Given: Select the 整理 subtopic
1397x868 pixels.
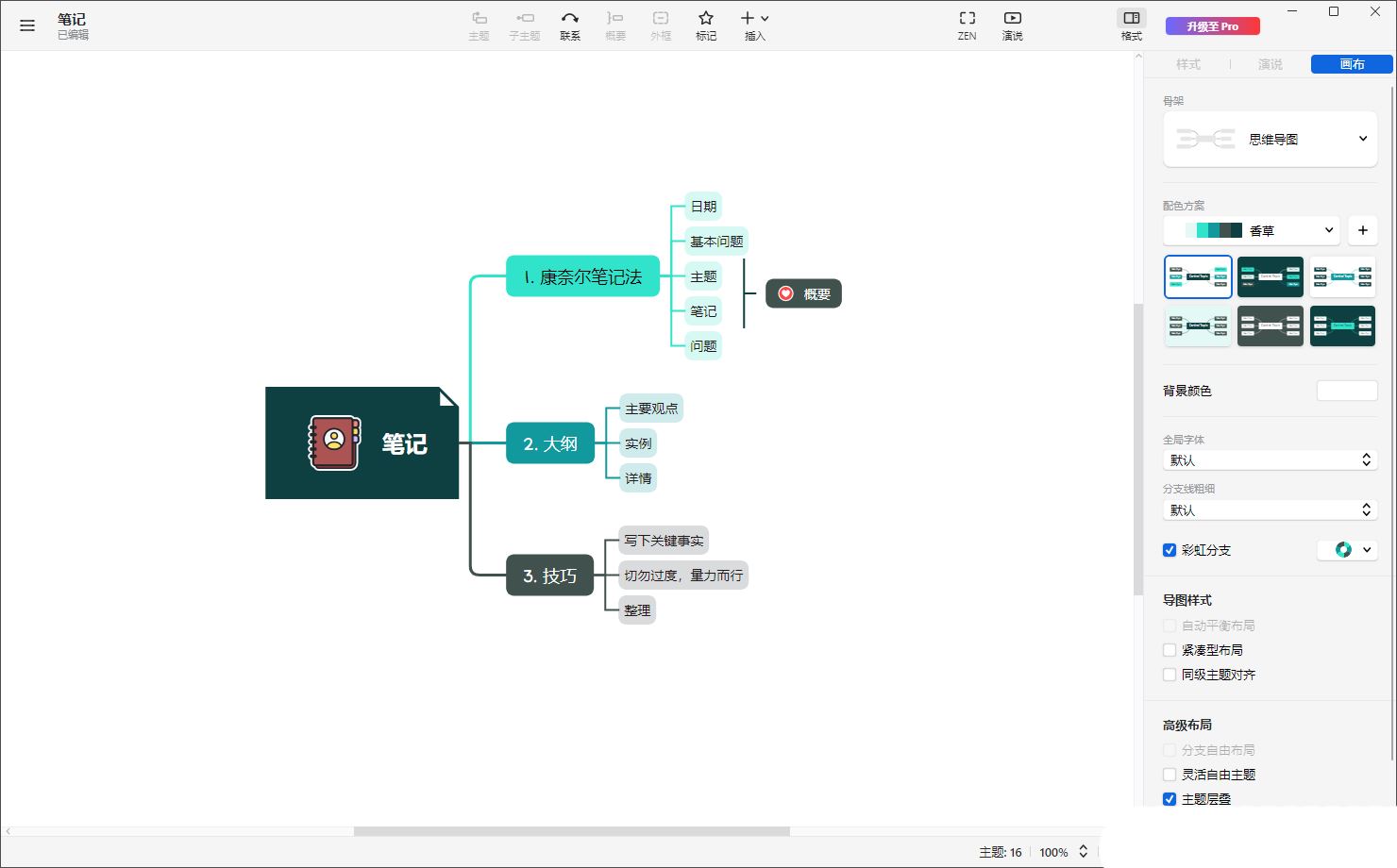Looking at the screenshot, I should [x=637, y=610].
